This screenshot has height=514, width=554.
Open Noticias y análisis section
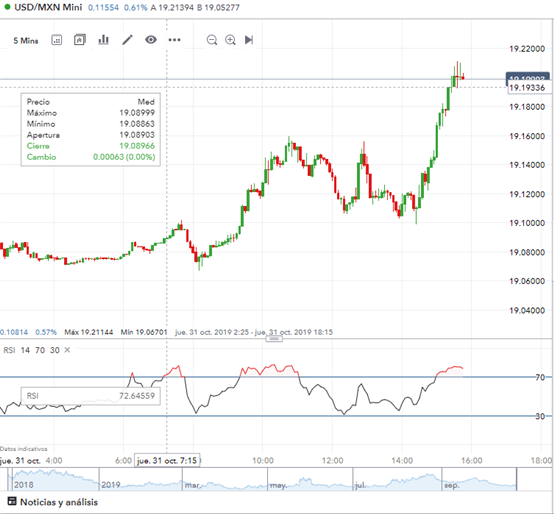pos(59,502)
